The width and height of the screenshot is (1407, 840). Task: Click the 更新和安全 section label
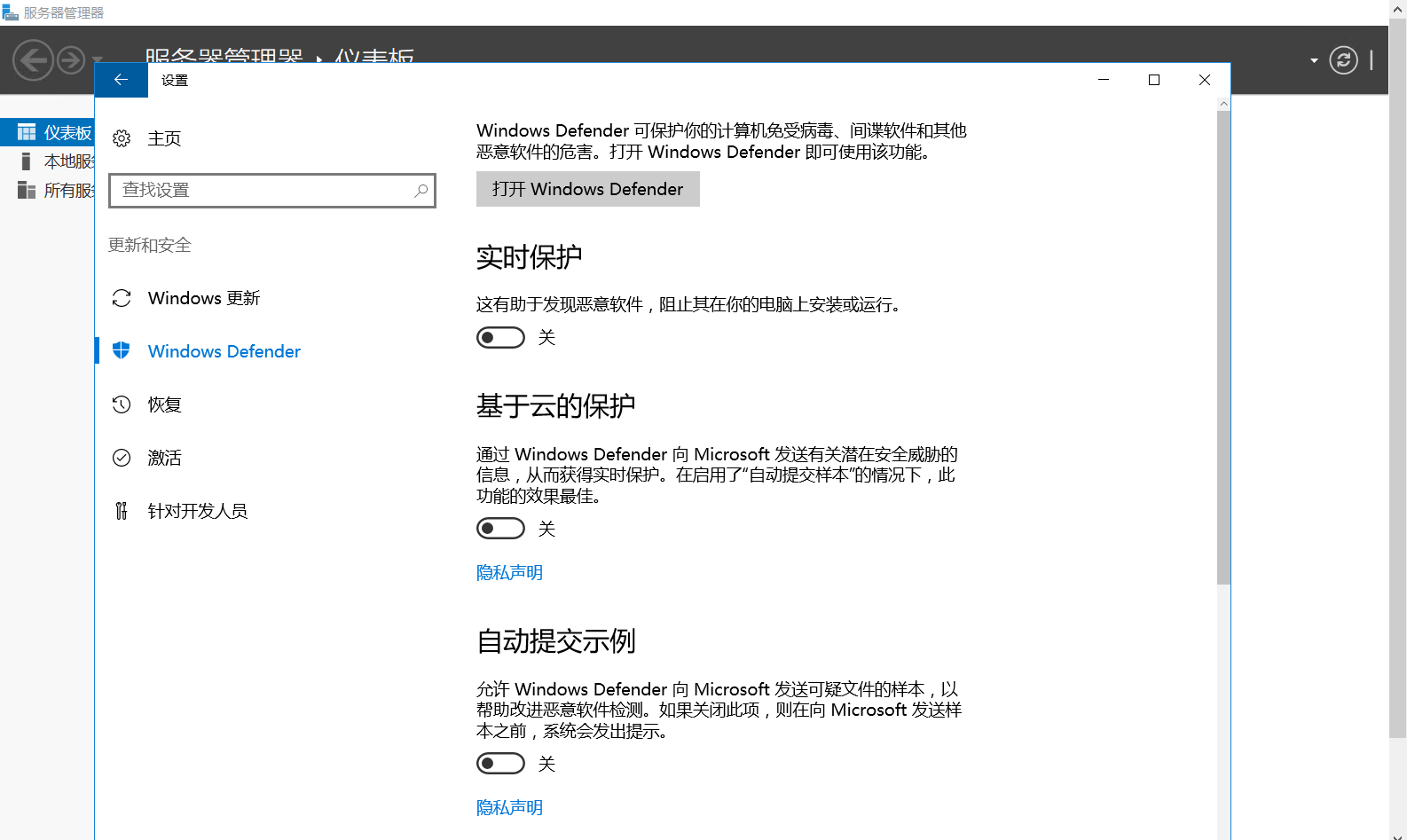click(149, 245)
